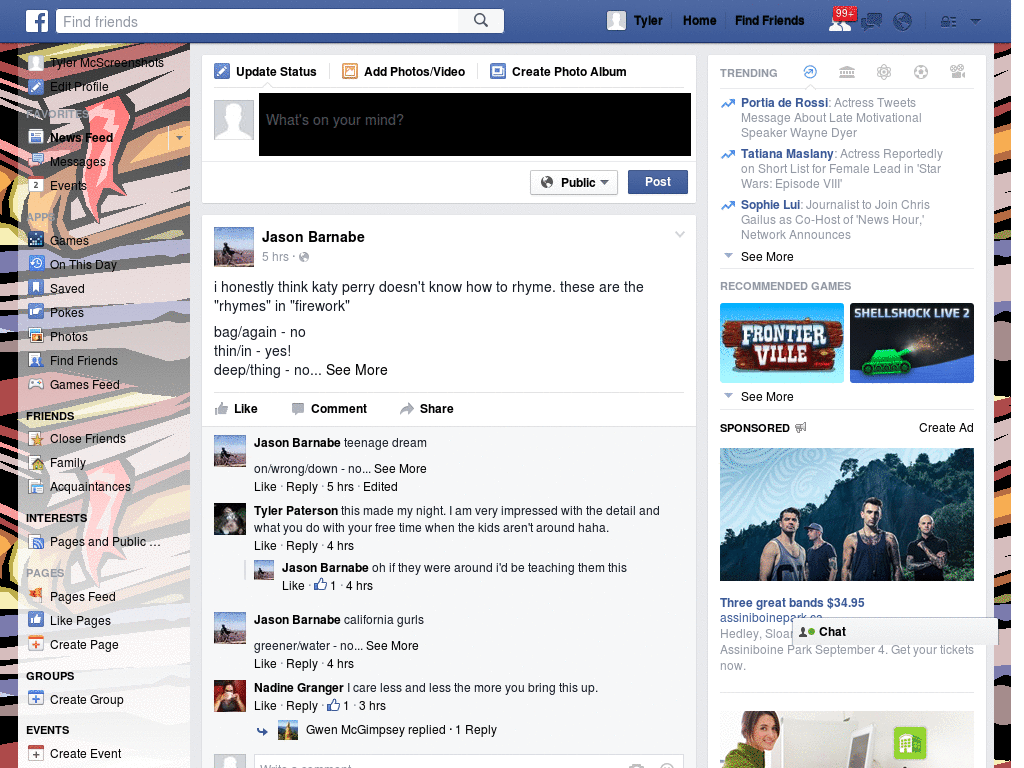The image size is (1024, 768).
Task: Open Acquaintances list
Action: point(90,487)
